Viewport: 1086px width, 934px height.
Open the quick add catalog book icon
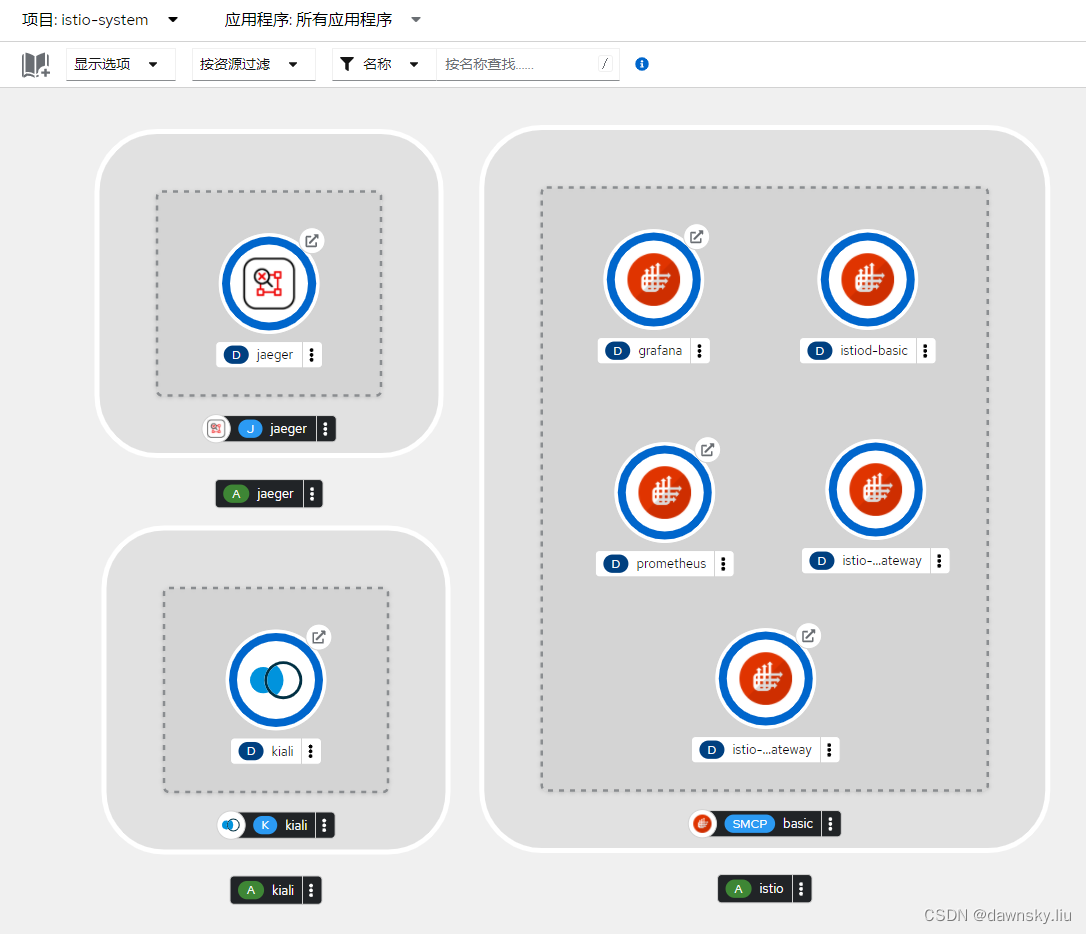coord(35,64)
